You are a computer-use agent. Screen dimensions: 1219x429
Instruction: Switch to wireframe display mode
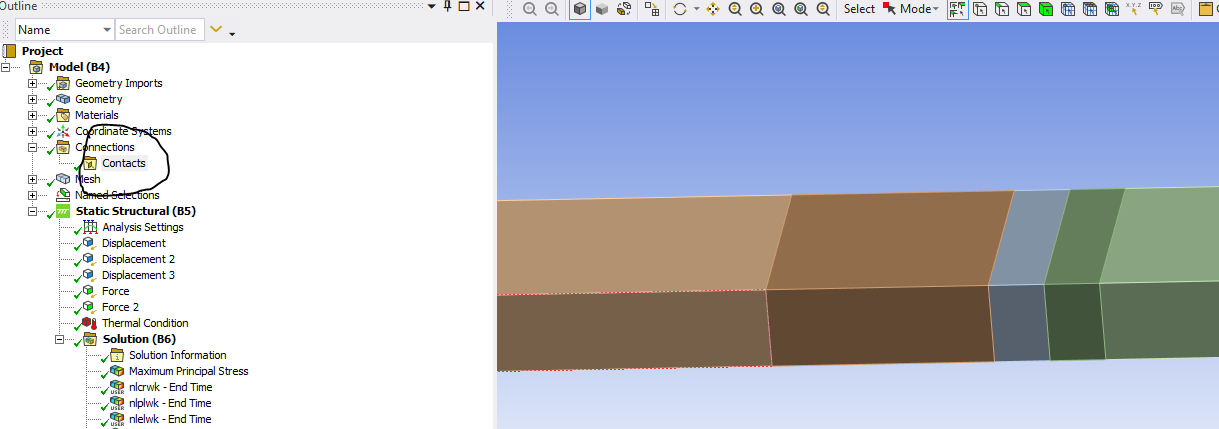624,9
